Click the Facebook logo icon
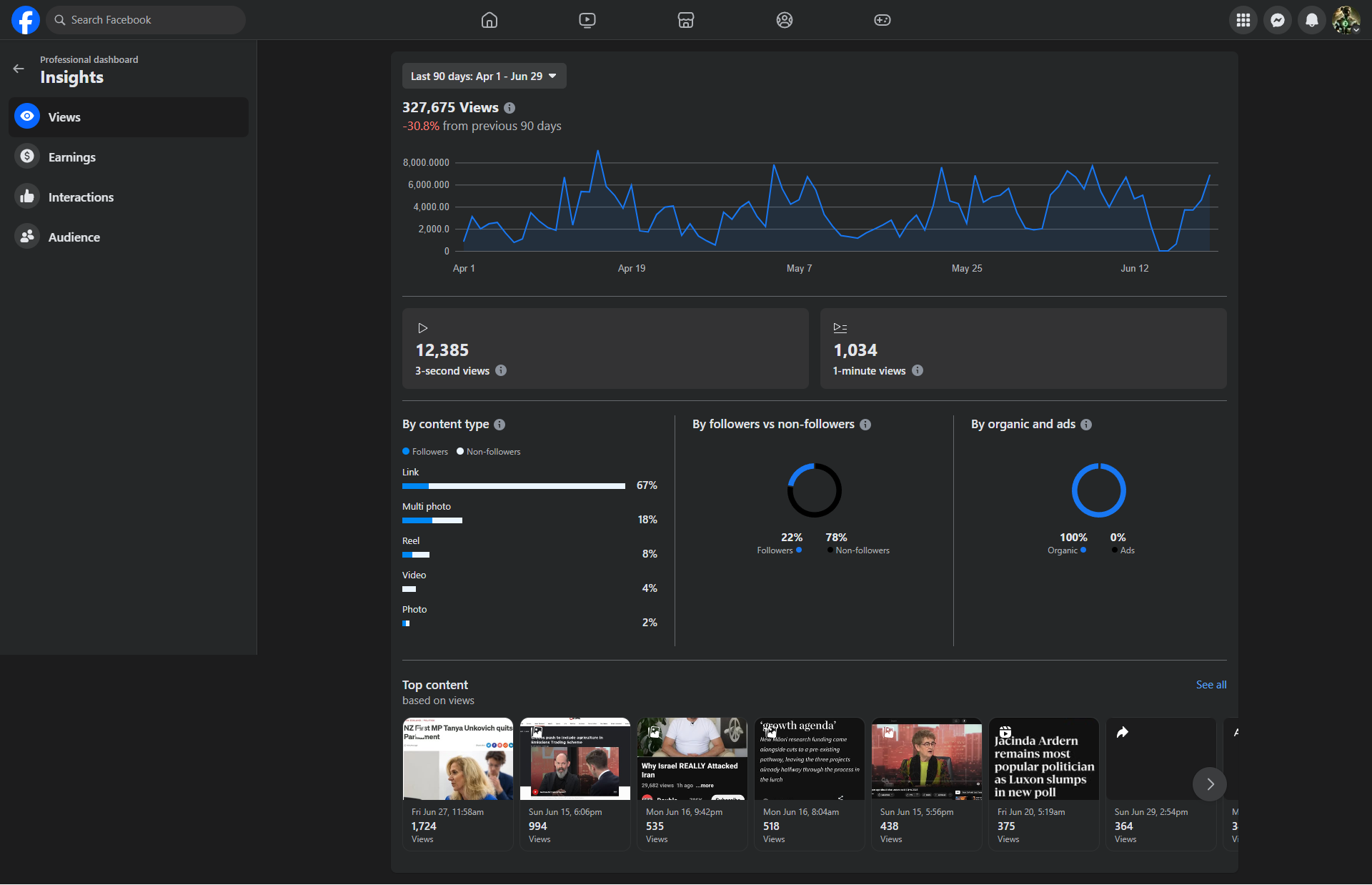 26,20
